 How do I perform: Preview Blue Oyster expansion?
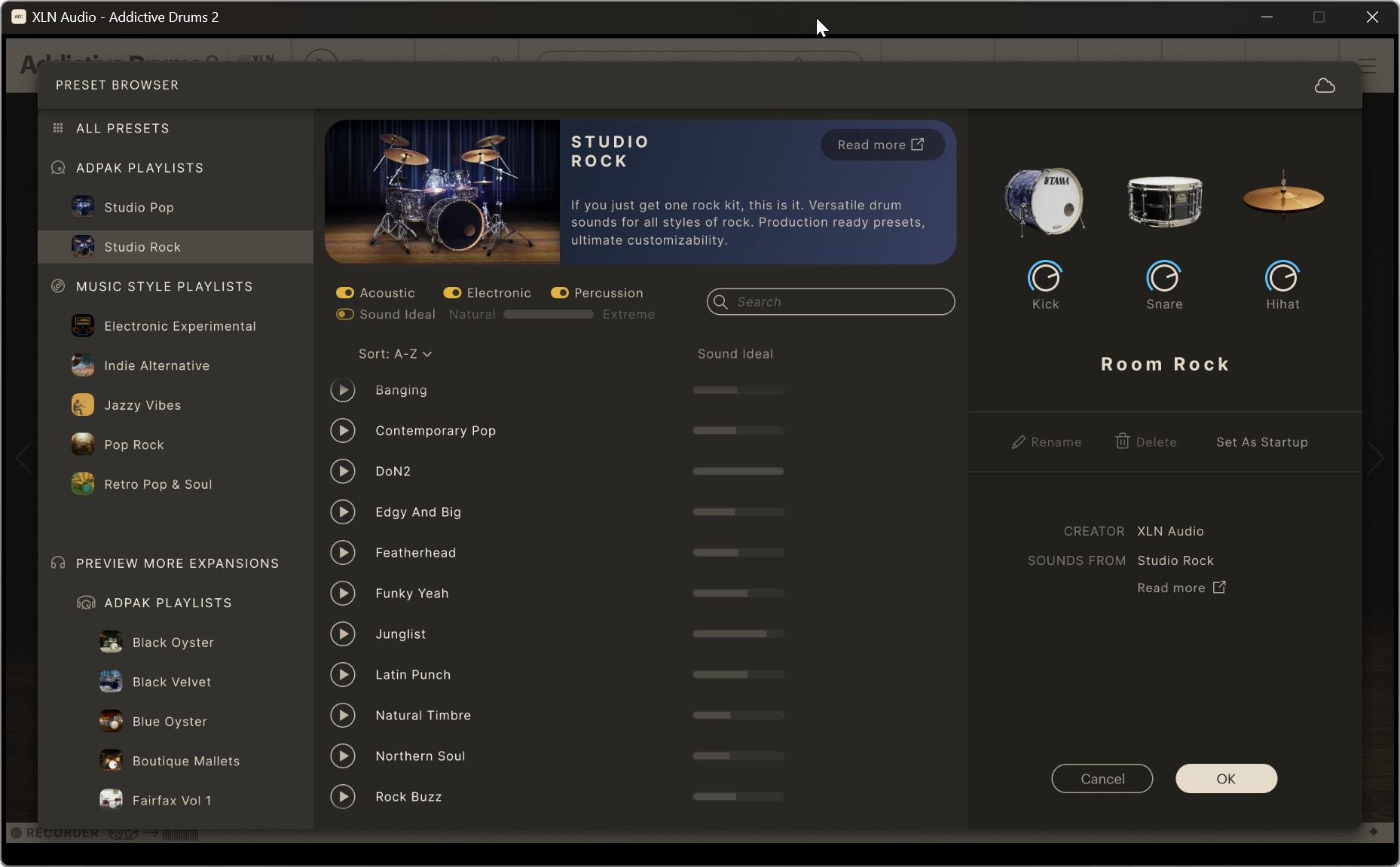[176, 722]
